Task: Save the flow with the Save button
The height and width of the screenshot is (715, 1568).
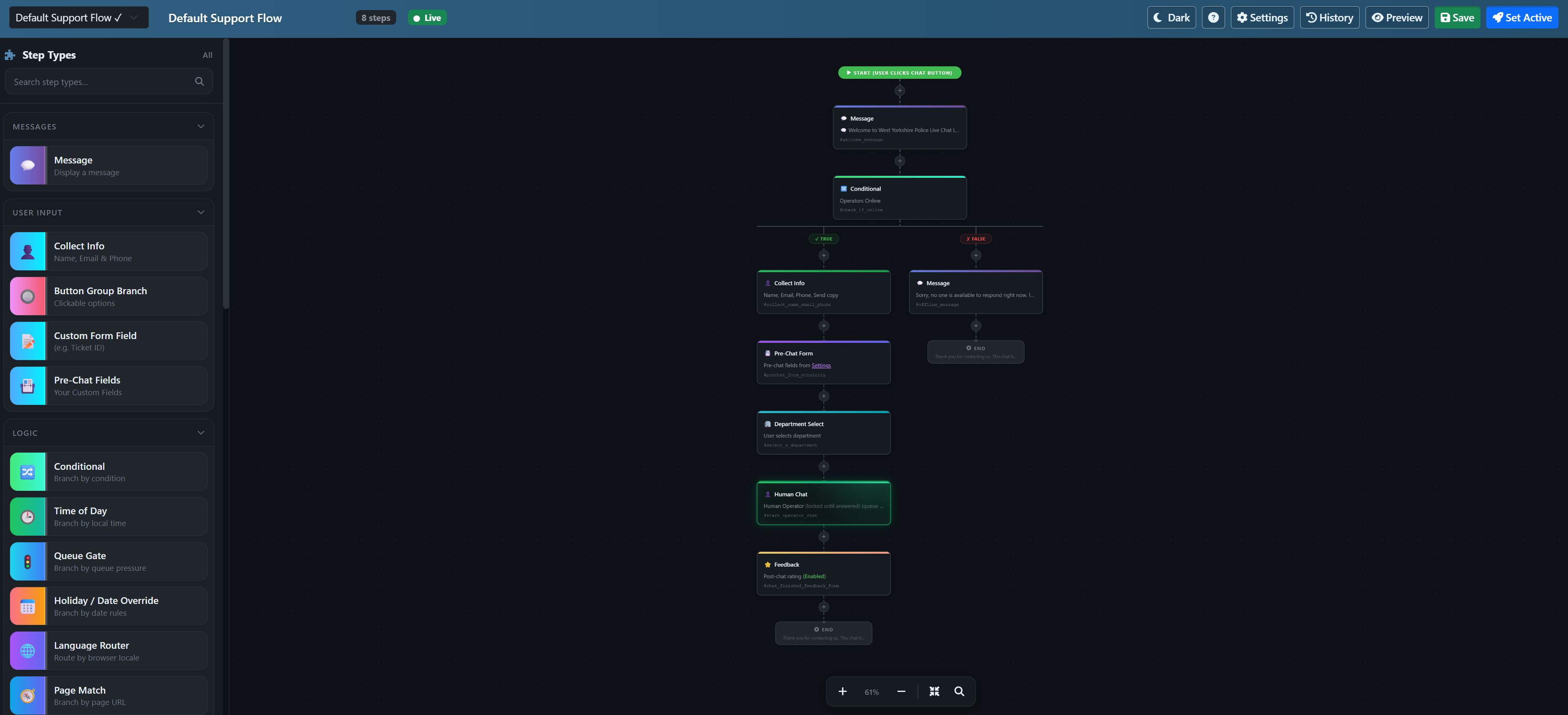Action: pyautogui.click(x=1456, y=17)
